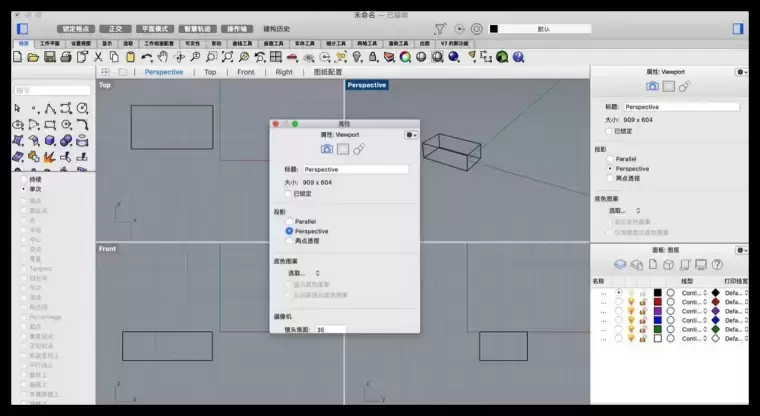Screen dimensions: 760x416
Task: Check 已锁定 in the floating properties window
Action: (x=288, y=193)
